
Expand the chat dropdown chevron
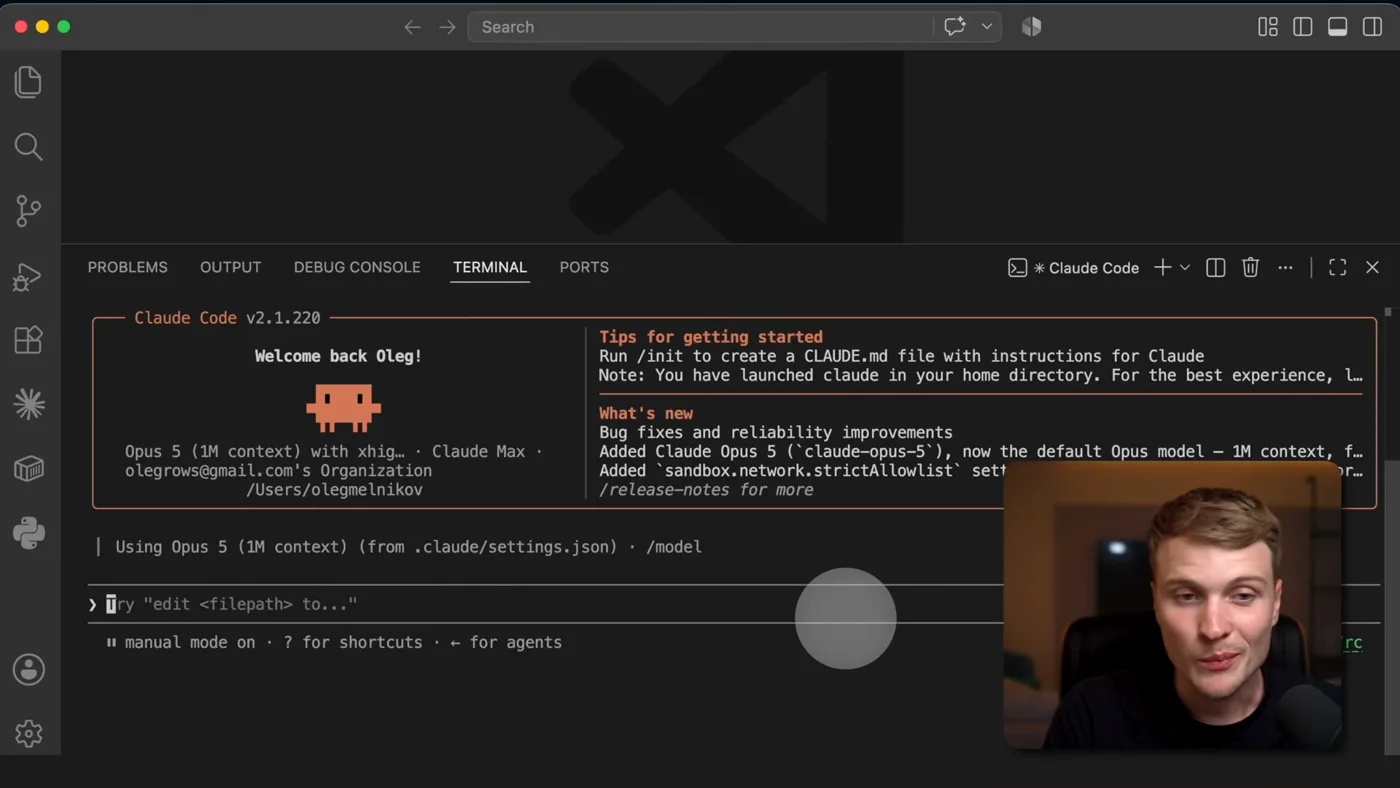986,27
